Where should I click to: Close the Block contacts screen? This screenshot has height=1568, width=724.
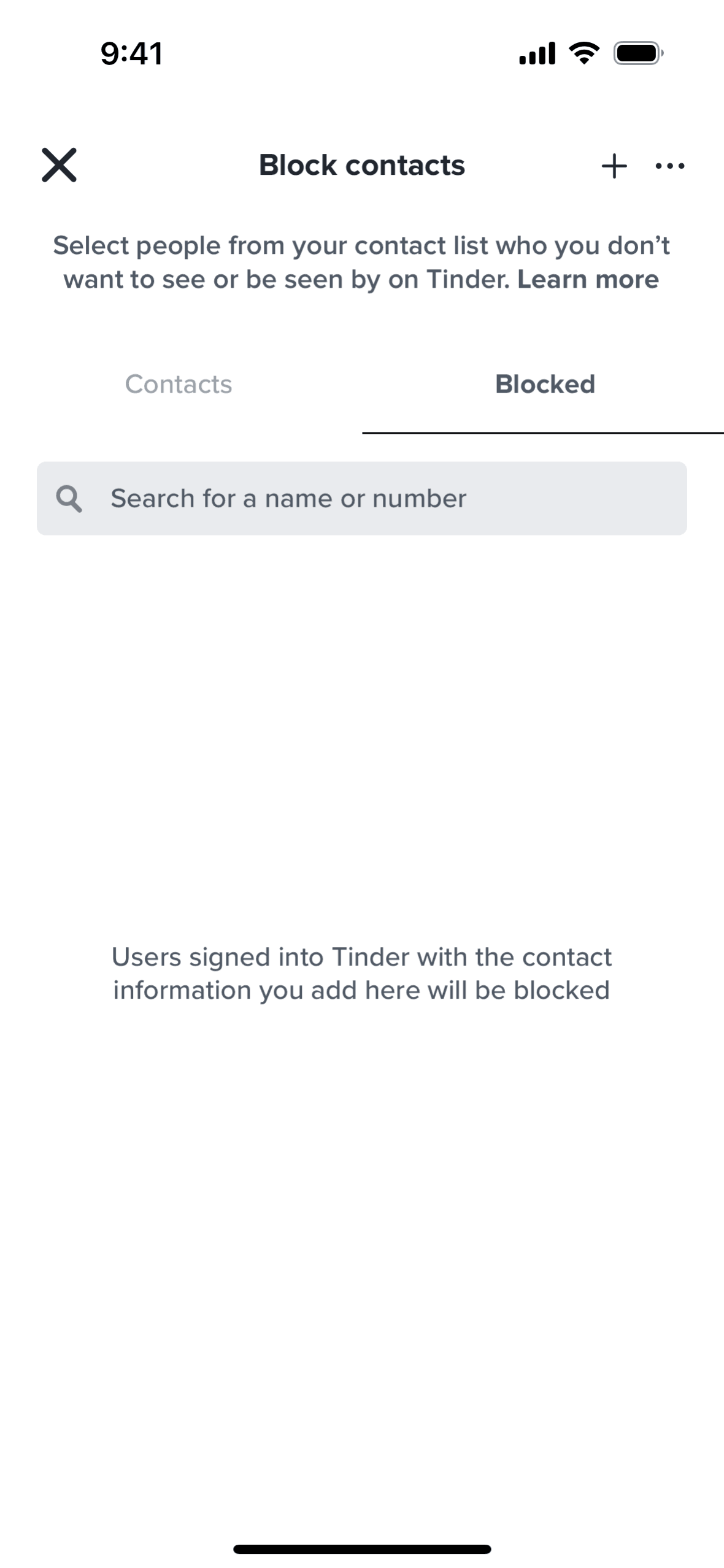pyautogui.click(x=59, y=165)
